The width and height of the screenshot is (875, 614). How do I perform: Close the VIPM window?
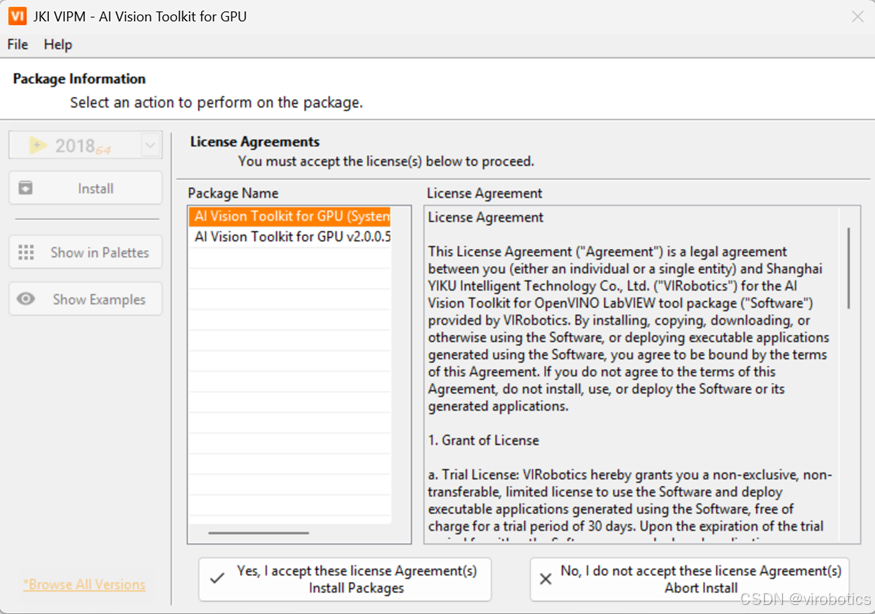[858, 17]
